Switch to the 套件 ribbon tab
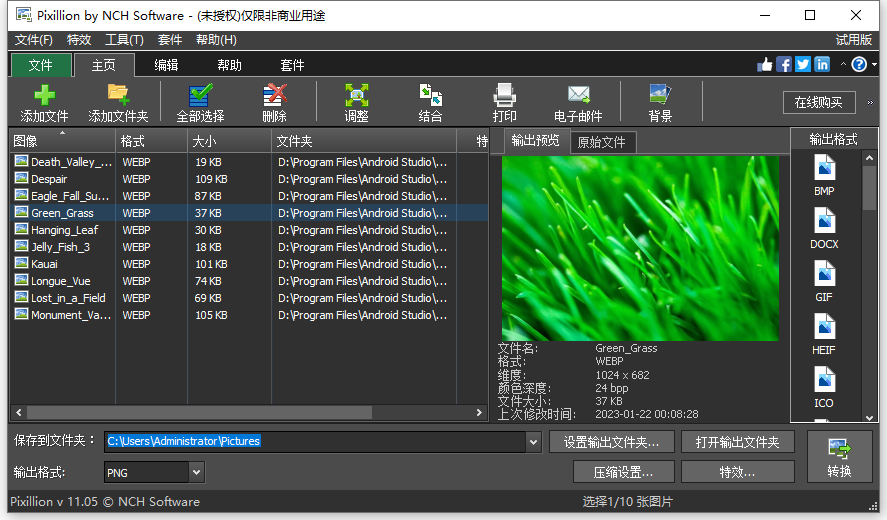The width and height of the screenshot is (887, 520). [292, 65]
